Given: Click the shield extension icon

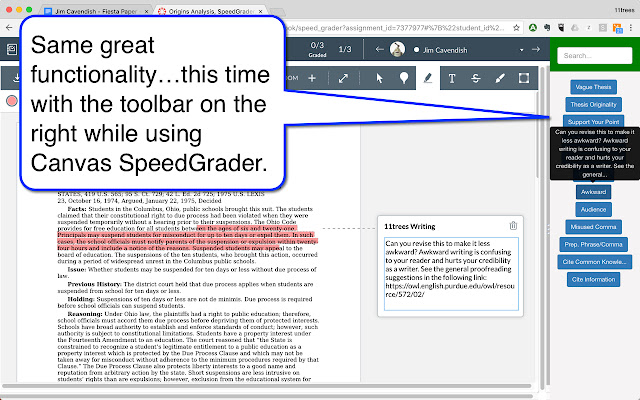Looking at the screenshot, I should pyautogui.click(x=561, y=28).
